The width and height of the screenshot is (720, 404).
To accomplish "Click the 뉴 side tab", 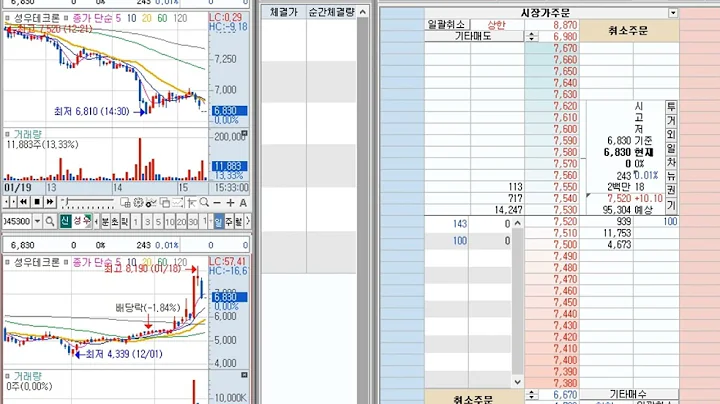I will (x=671, y=176).
